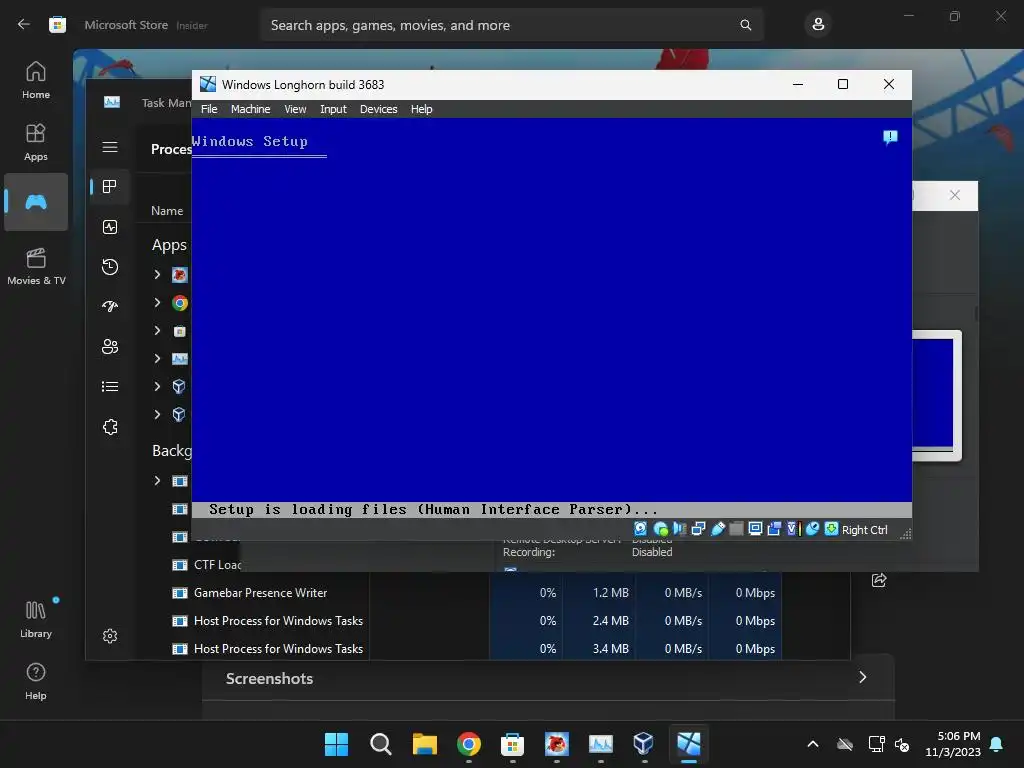Show hidden system tray icons

click(x=813, y=744)
